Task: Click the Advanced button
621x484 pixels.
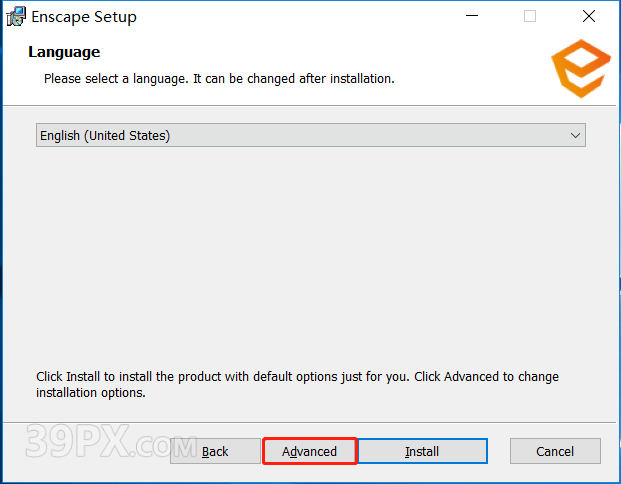Action: (x=309, y=451)
